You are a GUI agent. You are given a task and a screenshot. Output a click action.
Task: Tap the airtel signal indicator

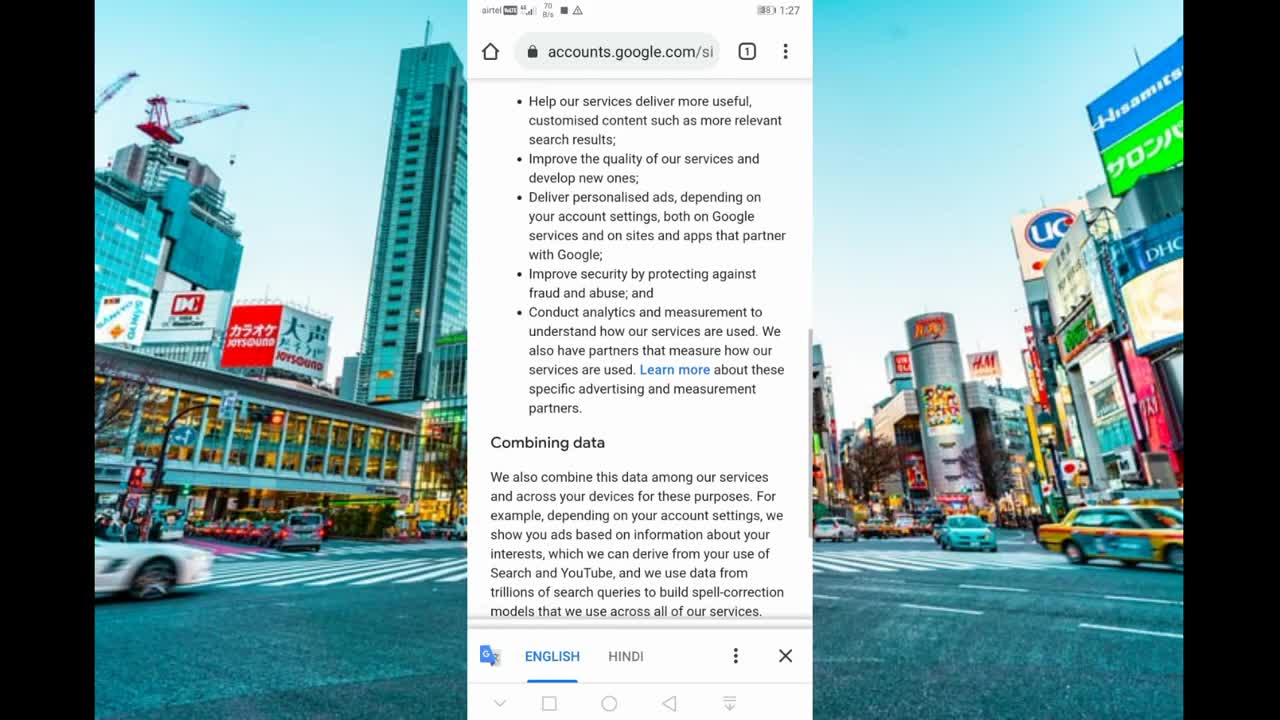click(509, 10)
